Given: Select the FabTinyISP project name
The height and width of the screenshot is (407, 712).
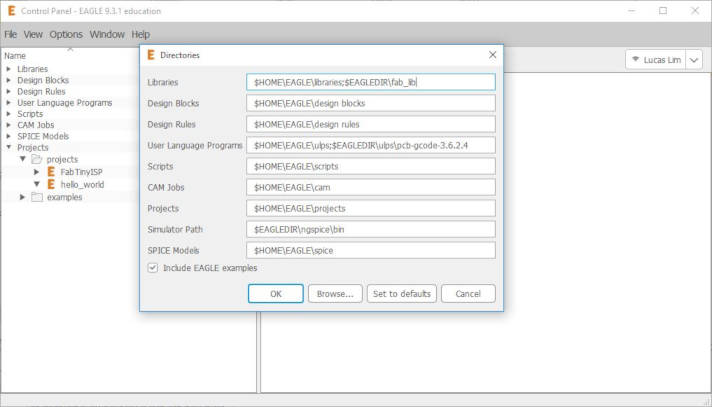Looking at the screenshot, I should point(81,172).
